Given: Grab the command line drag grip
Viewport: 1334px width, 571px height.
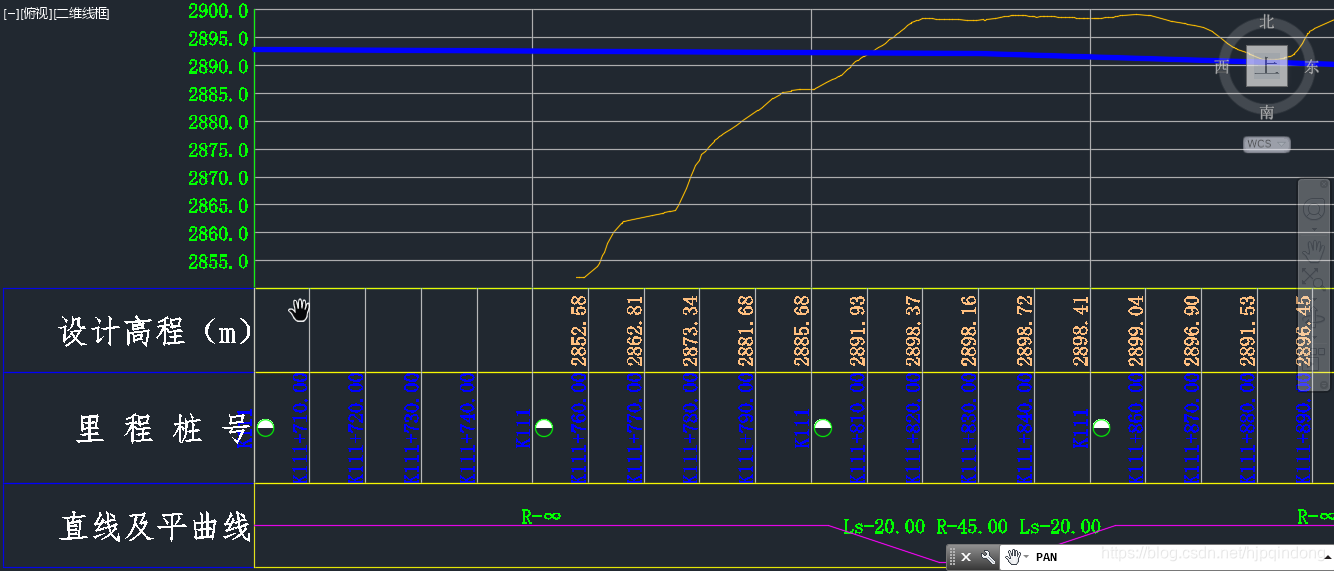Looking at the screenshot, I should click(953, 557).
